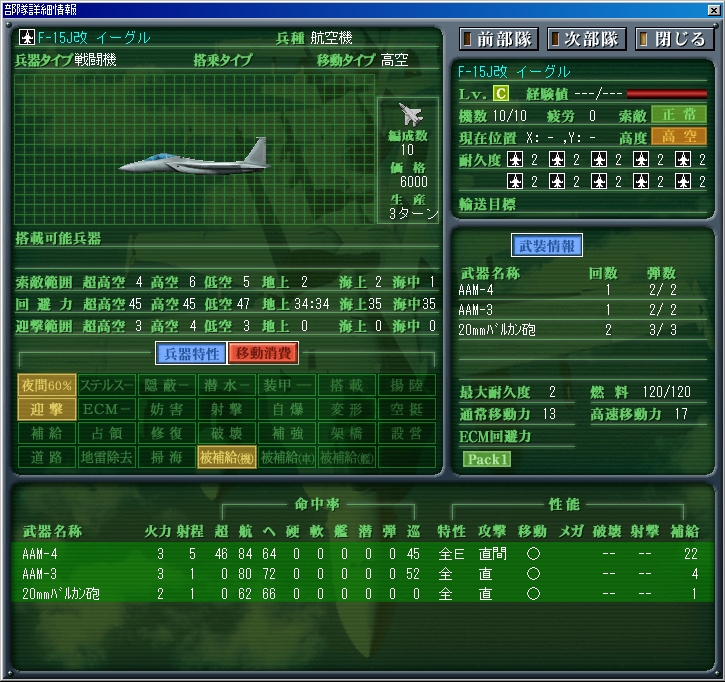
Task: Select the ECM trait cell
Action: (x=107, y=409)
